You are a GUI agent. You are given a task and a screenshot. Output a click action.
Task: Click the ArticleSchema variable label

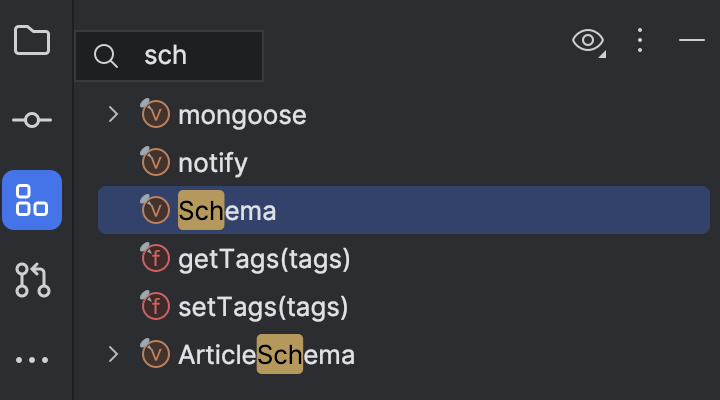pos(266,355)
